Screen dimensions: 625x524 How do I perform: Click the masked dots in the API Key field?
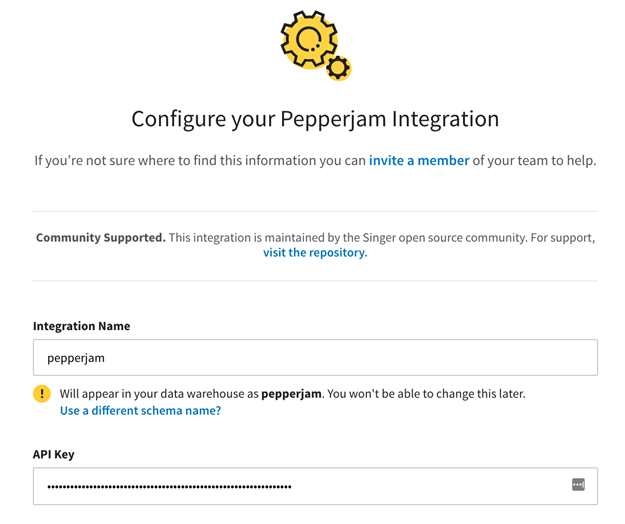(169, 487)
